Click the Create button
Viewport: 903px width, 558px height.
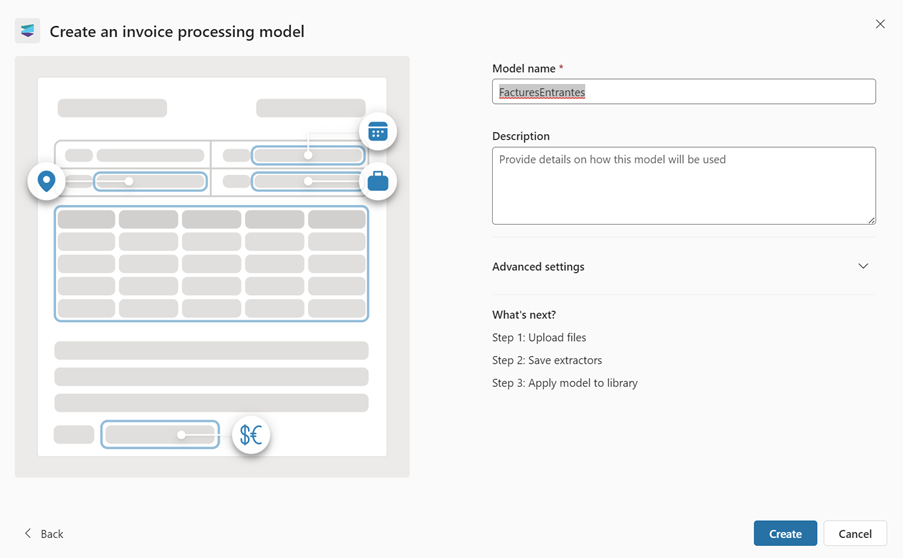coord(785,533)
